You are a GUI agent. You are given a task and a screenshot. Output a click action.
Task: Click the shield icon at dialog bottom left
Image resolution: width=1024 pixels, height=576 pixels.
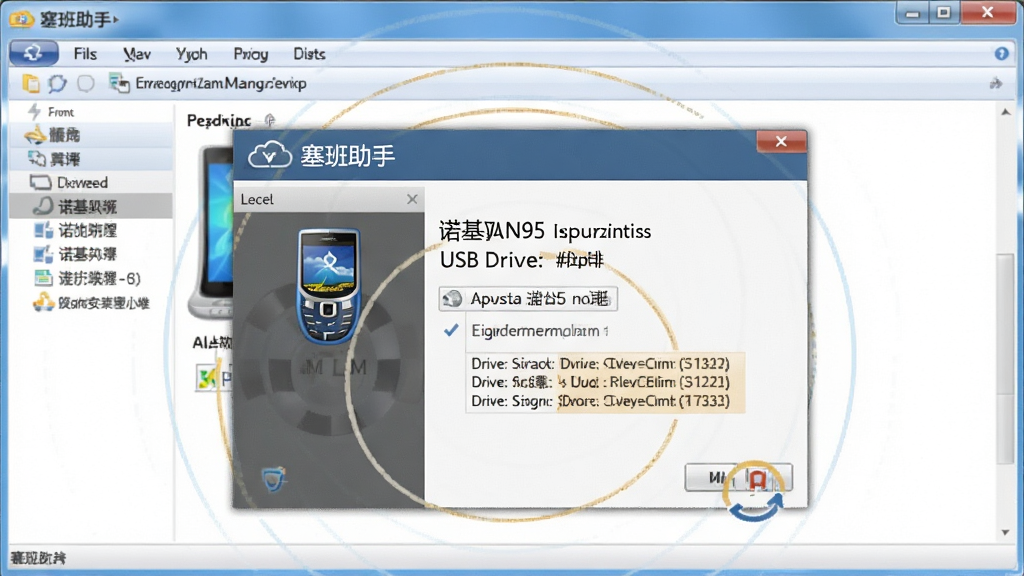274,479
